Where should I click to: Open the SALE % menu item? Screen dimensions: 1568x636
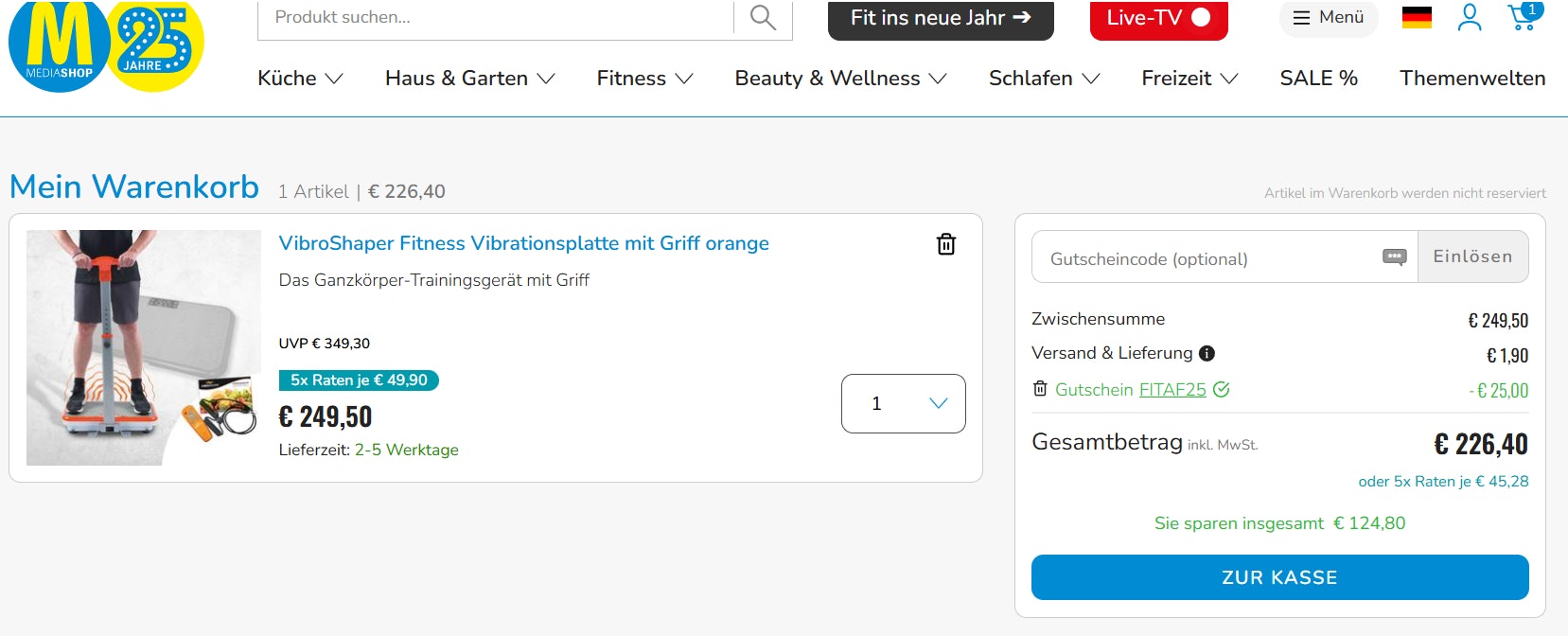(1318, 79)
